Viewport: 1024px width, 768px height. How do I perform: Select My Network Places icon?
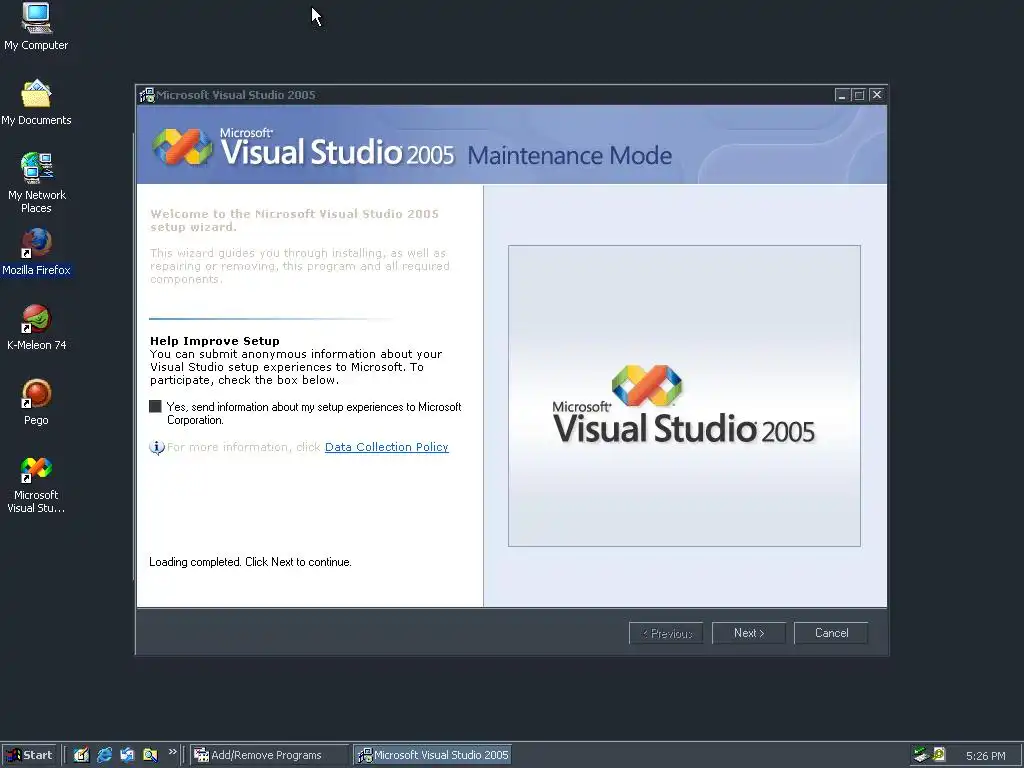click(x=37, y=183)
